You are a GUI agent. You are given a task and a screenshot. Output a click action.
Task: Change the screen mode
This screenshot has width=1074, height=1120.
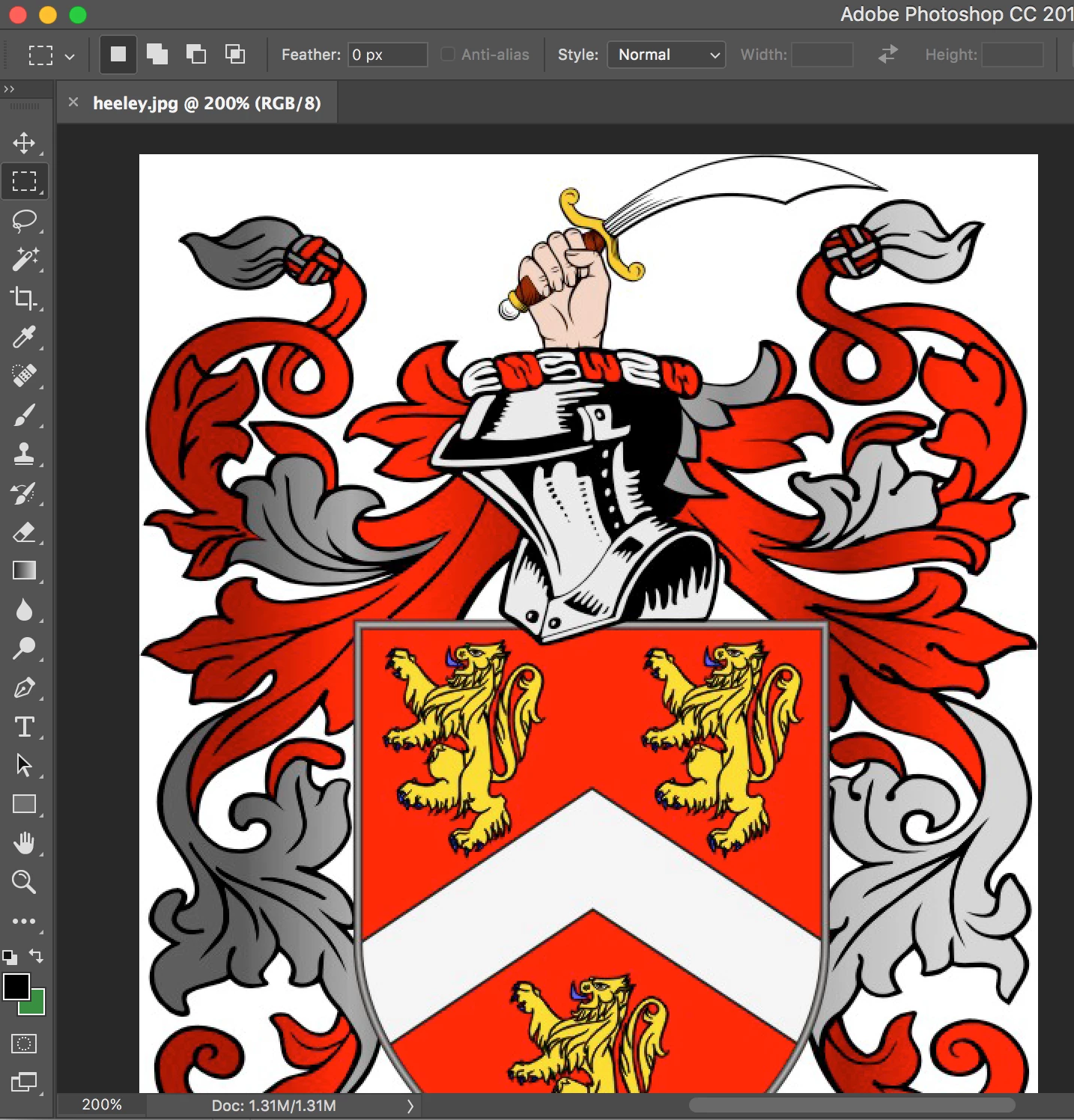tap(24, 1082)
